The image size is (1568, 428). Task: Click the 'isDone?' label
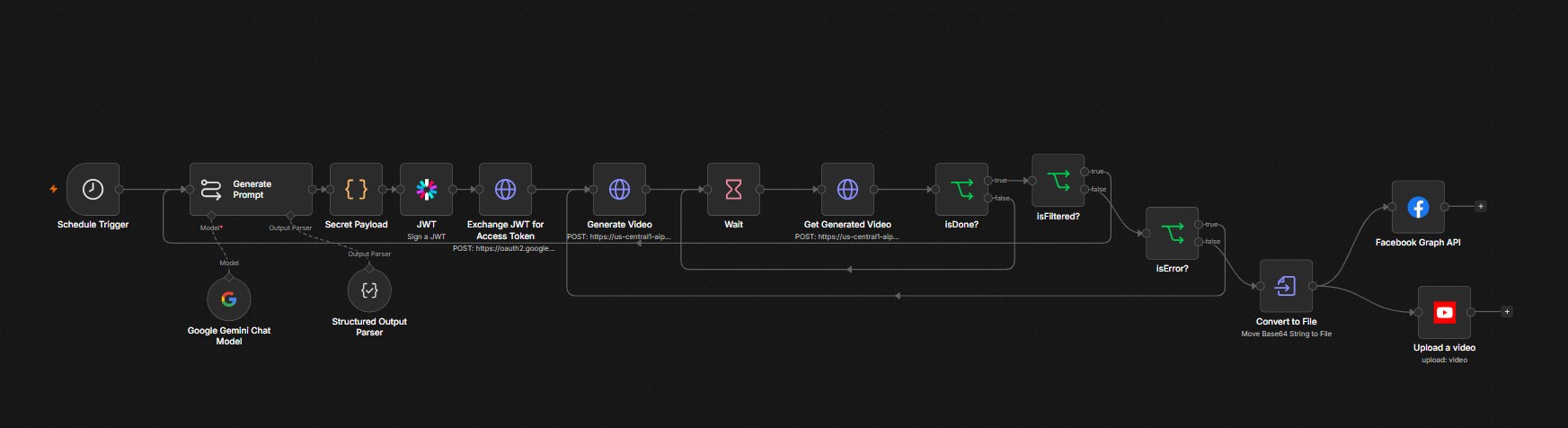961,225
